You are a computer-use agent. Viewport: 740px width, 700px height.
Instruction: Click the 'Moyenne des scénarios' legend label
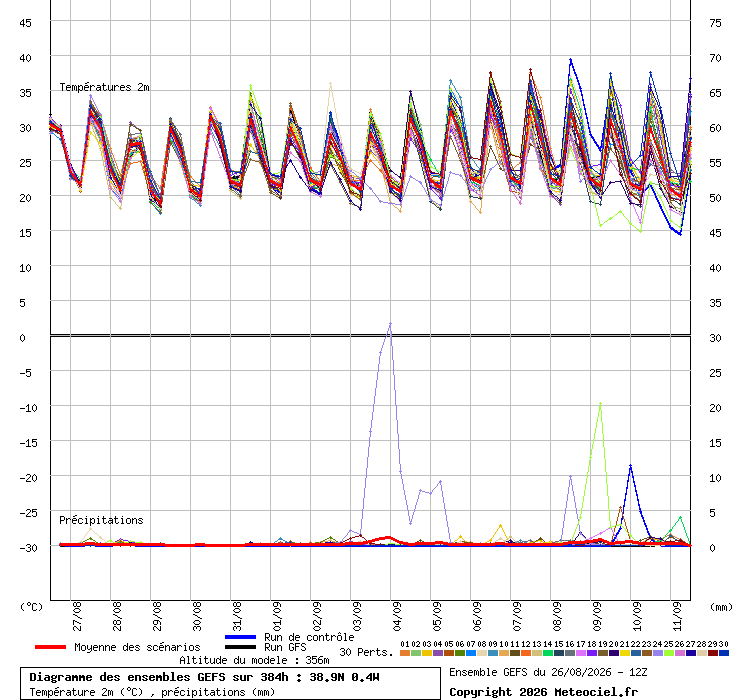click(x=137, y=647)
